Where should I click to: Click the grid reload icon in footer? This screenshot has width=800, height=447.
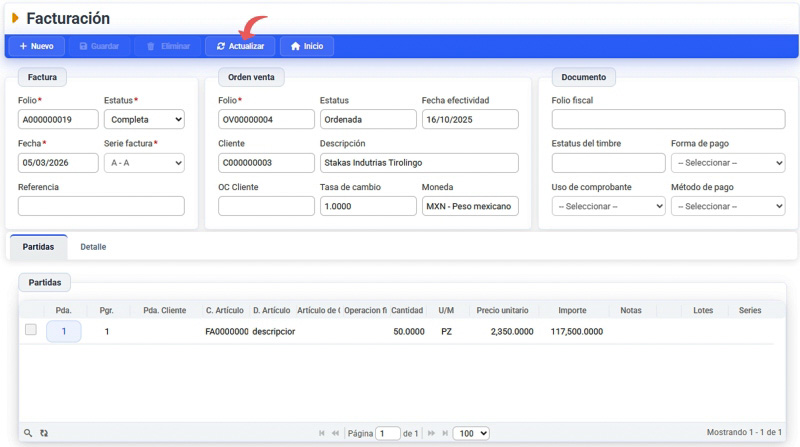point(44,433)
